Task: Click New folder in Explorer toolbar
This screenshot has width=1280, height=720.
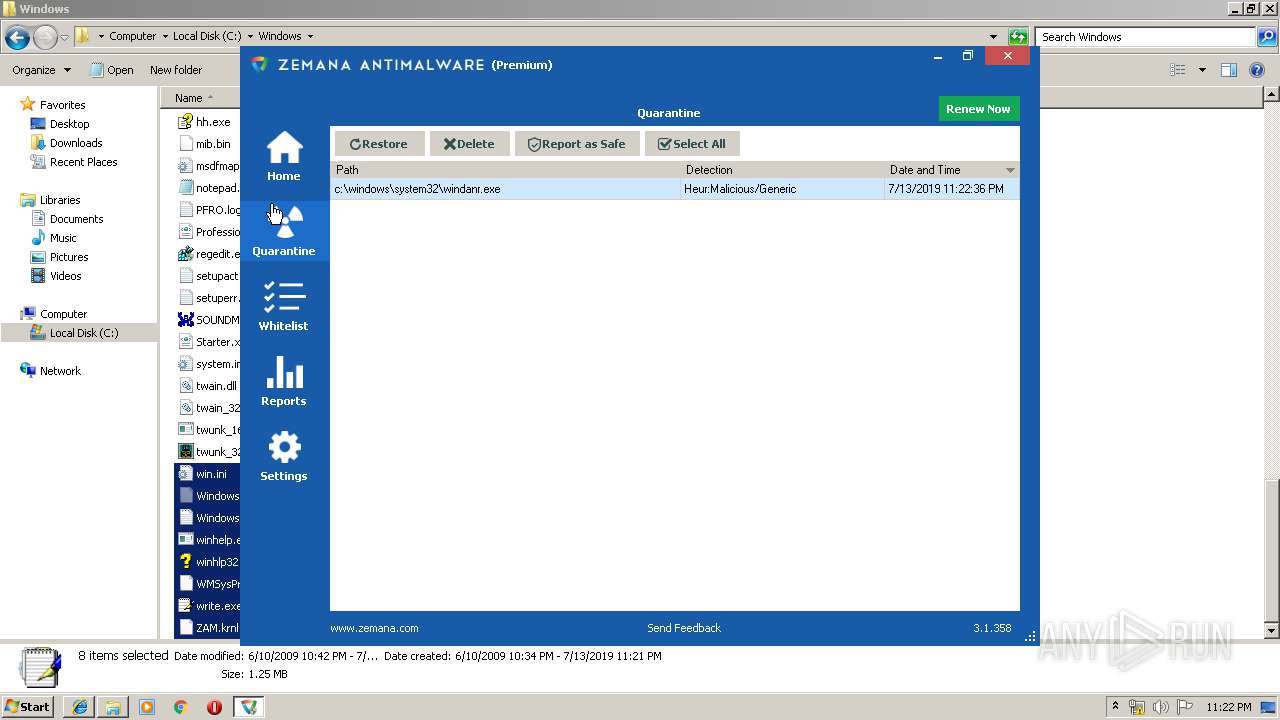Action: tap(176, 70)
